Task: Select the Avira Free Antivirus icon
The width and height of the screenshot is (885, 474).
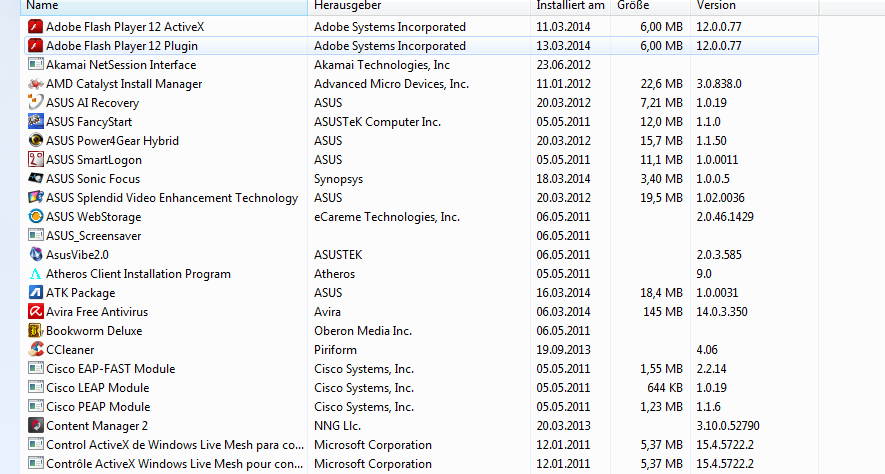Action: [36, 311]
